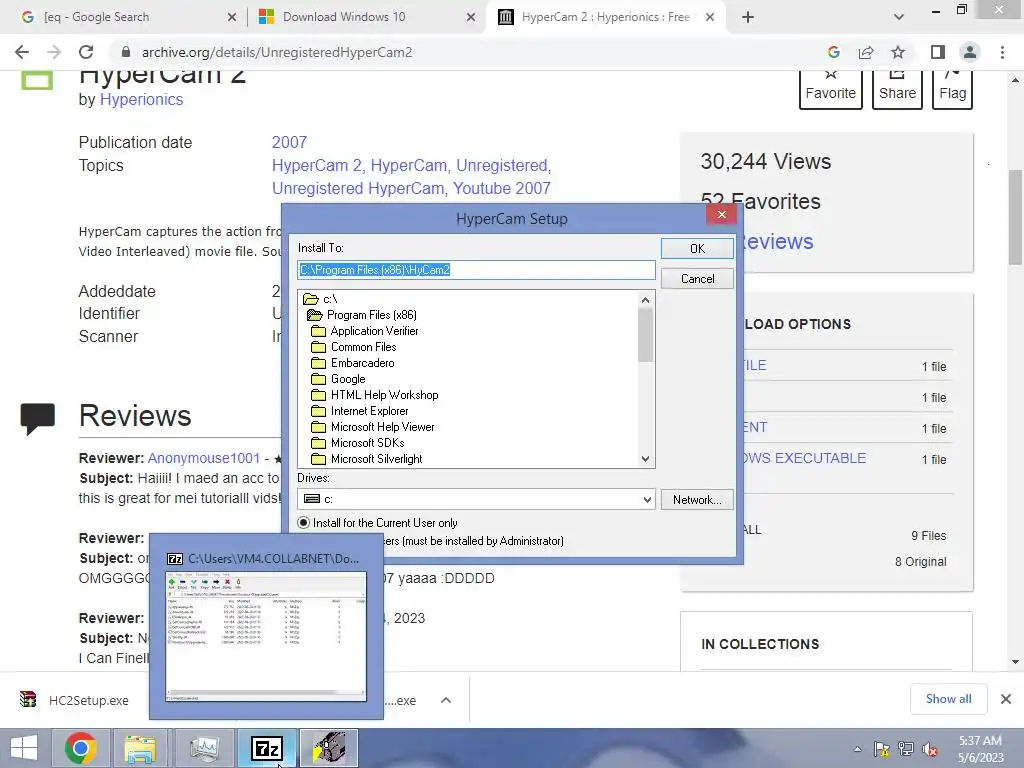
Task: Bookmark this page with the star
Action: pyautogui.click(x=898, y=52)
